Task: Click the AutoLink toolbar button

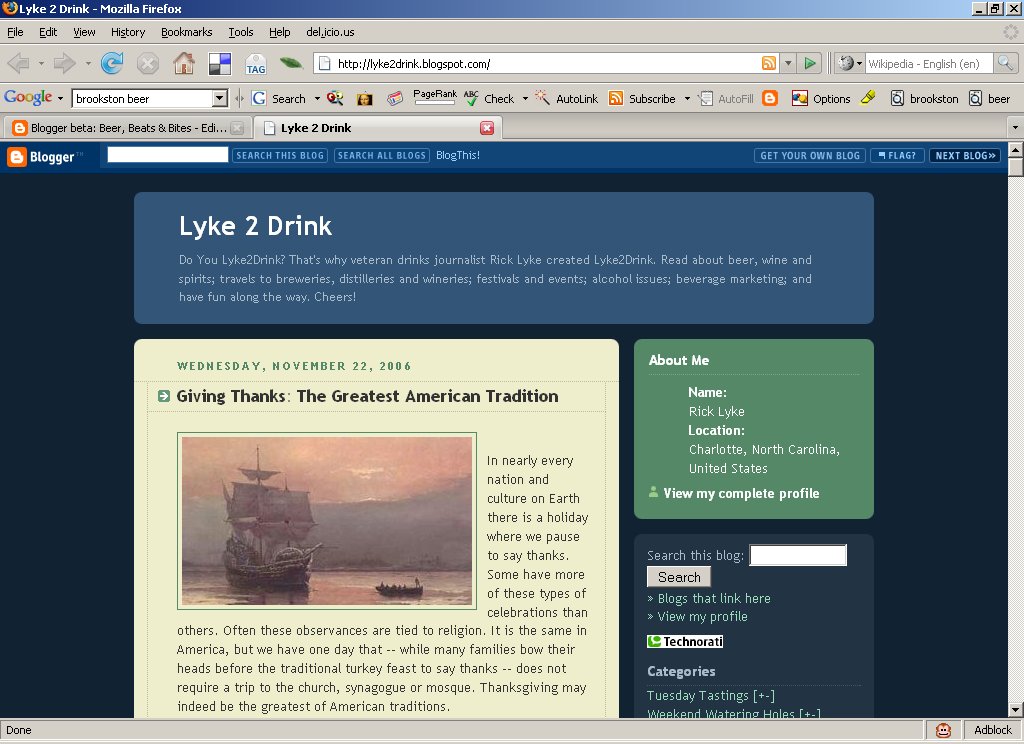Action: coord(566,99)
